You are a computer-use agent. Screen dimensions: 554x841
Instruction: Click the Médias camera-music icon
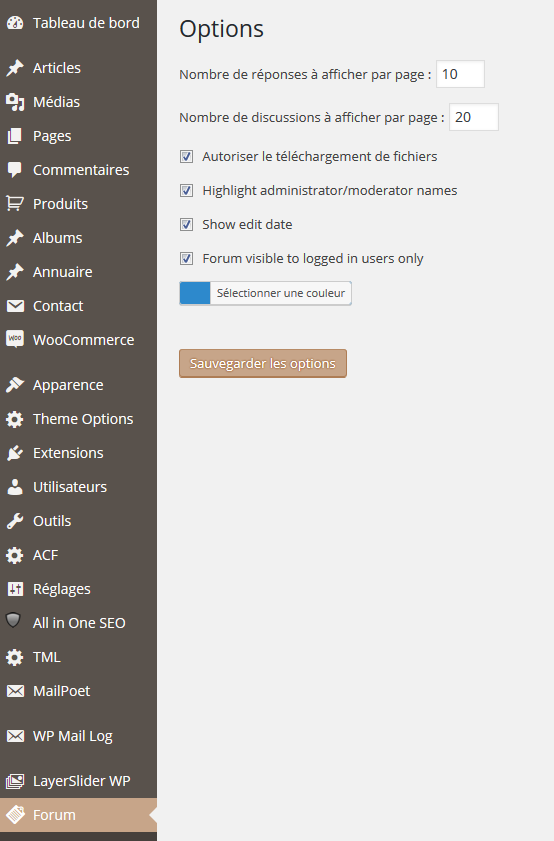click(x=15, y=102)
